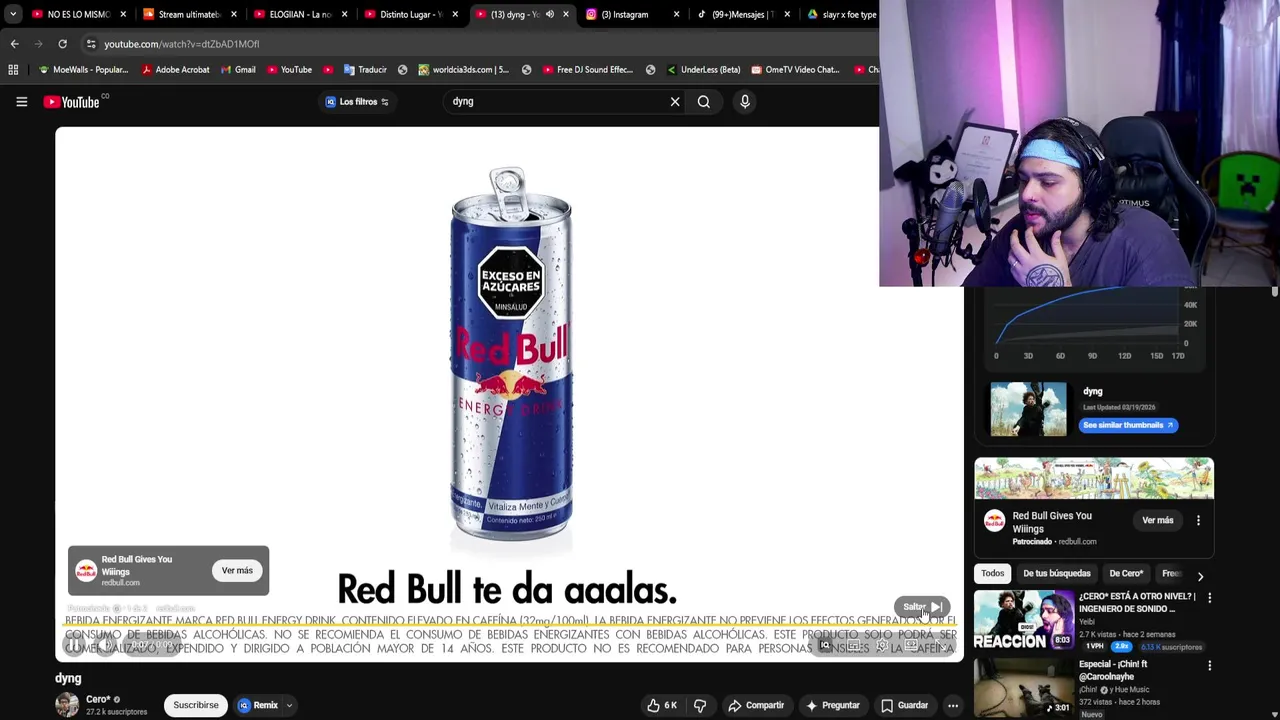Image resolution: width=1280 pixels, height=720 pixels.
Task: Dislike the video with the thumbs-down button
Action: (700, 705)
